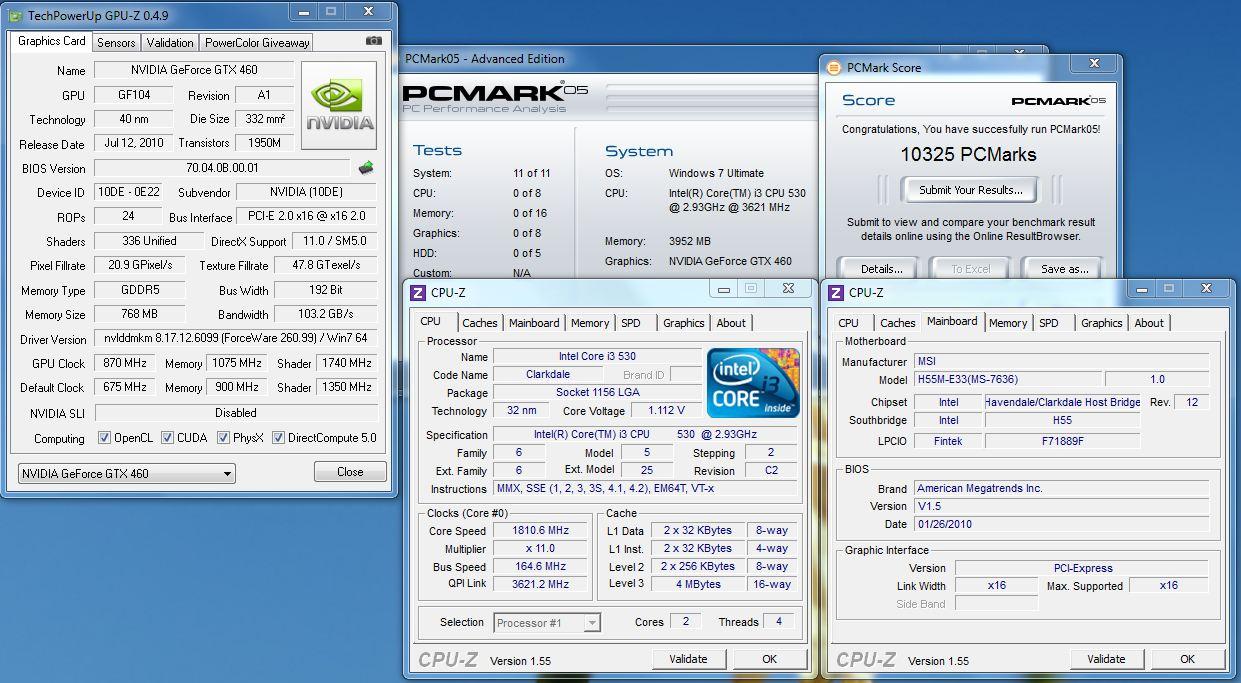Click the Driver Version field in GPU-Z
Image resolution: width=1241 pixels, height=683 pixels.
point(235,339)
